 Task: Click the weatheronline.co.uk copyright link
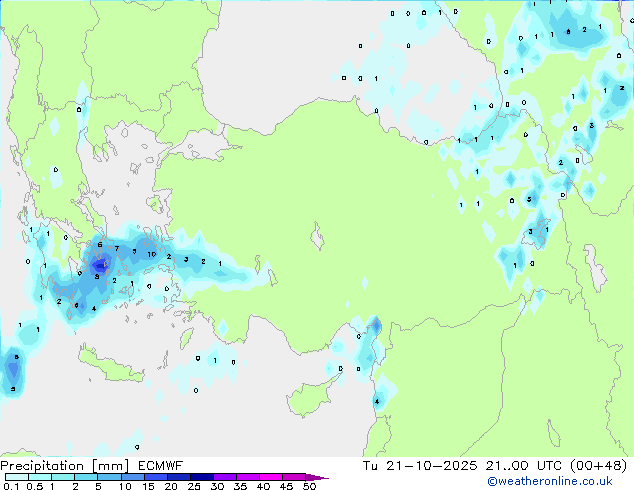click(x=550, y=481)
